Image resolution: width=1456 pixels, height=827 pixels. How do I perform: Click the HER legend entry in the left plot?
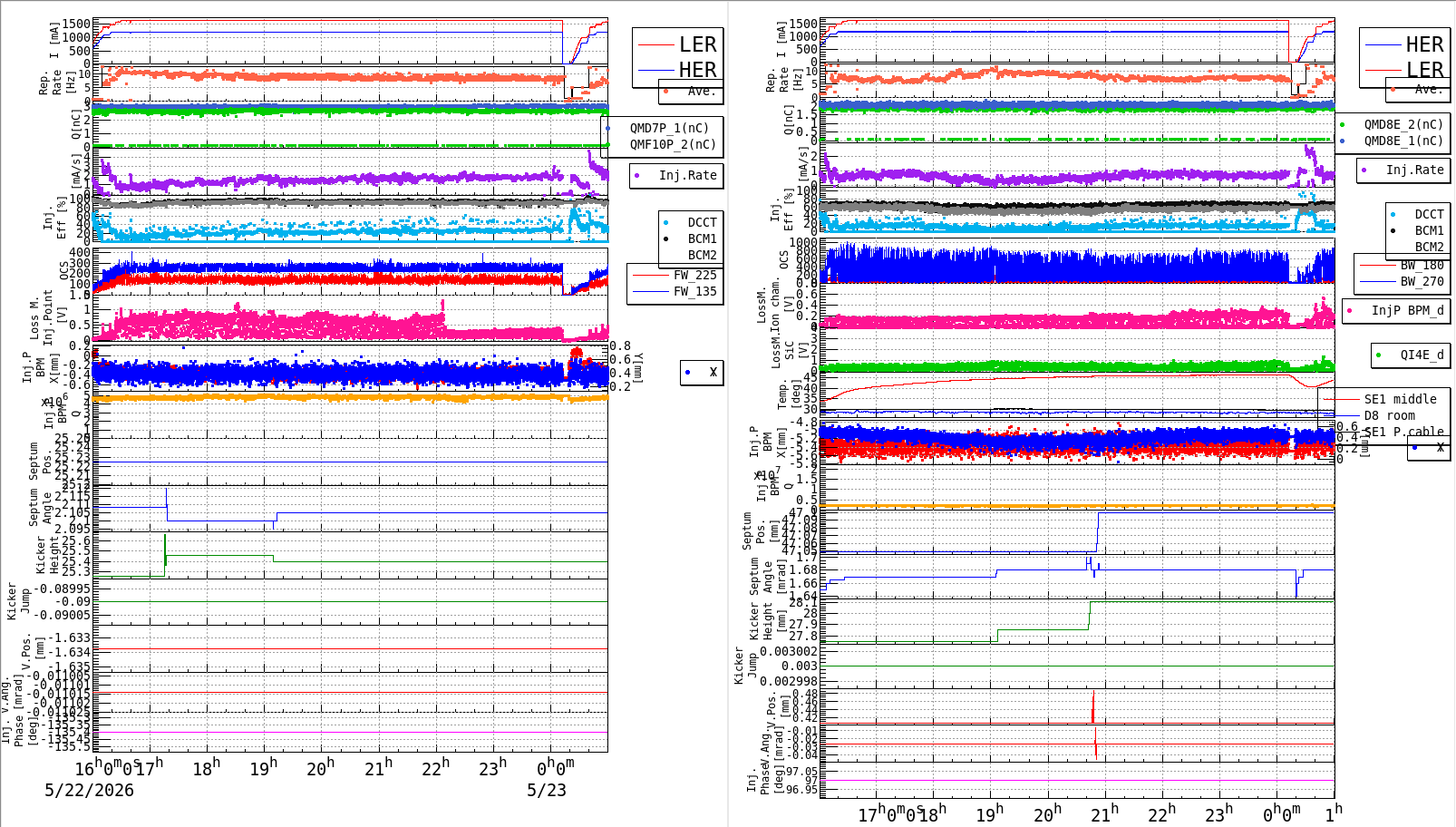click(697, 70)
